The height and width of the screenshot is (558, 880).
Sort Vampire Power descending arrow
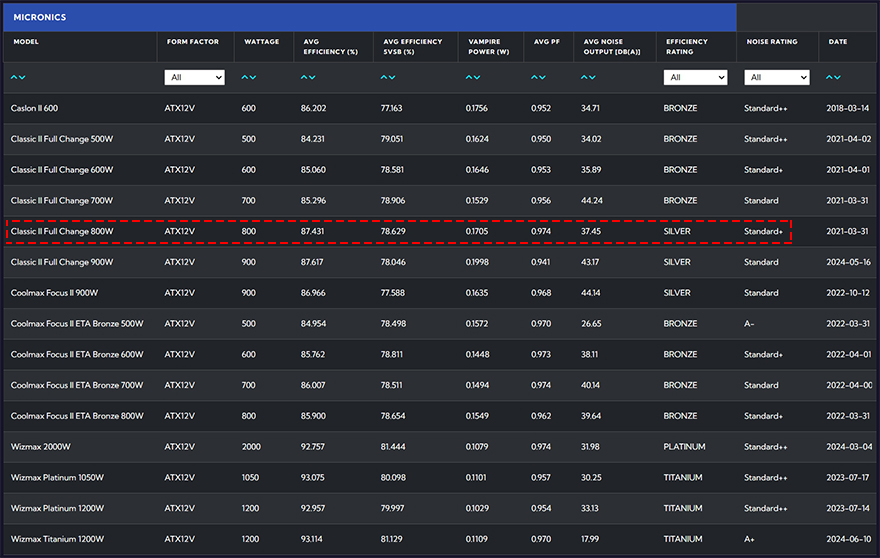tap(476, 77)
